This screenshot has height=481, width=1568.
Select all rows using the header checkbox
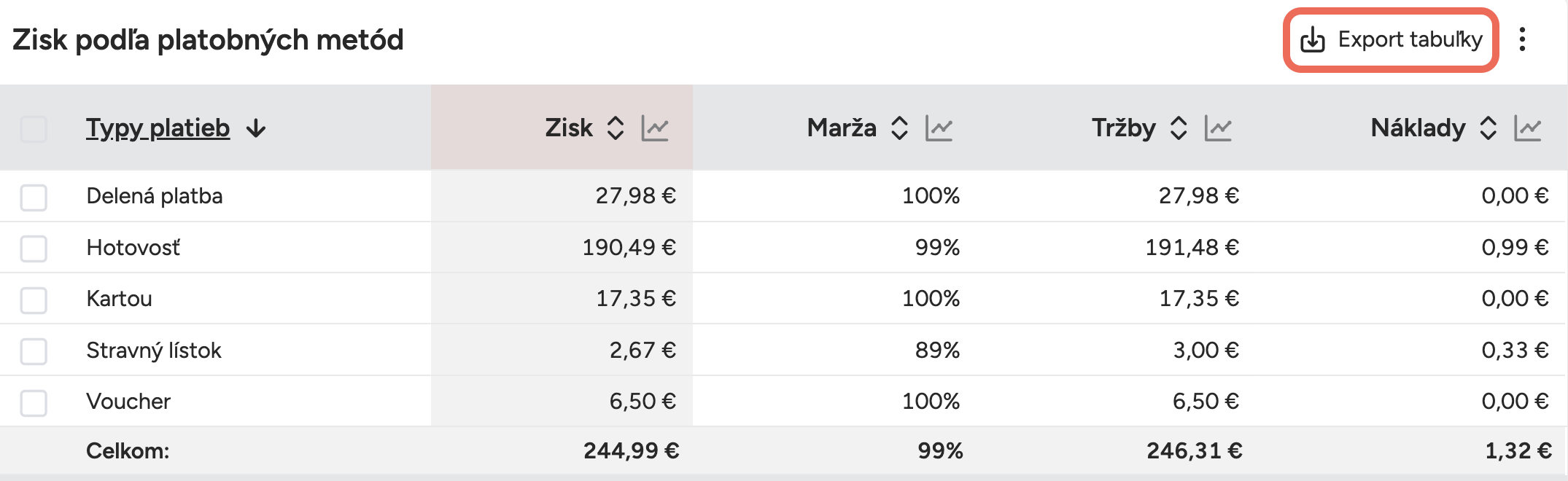[x=34, y=128]
